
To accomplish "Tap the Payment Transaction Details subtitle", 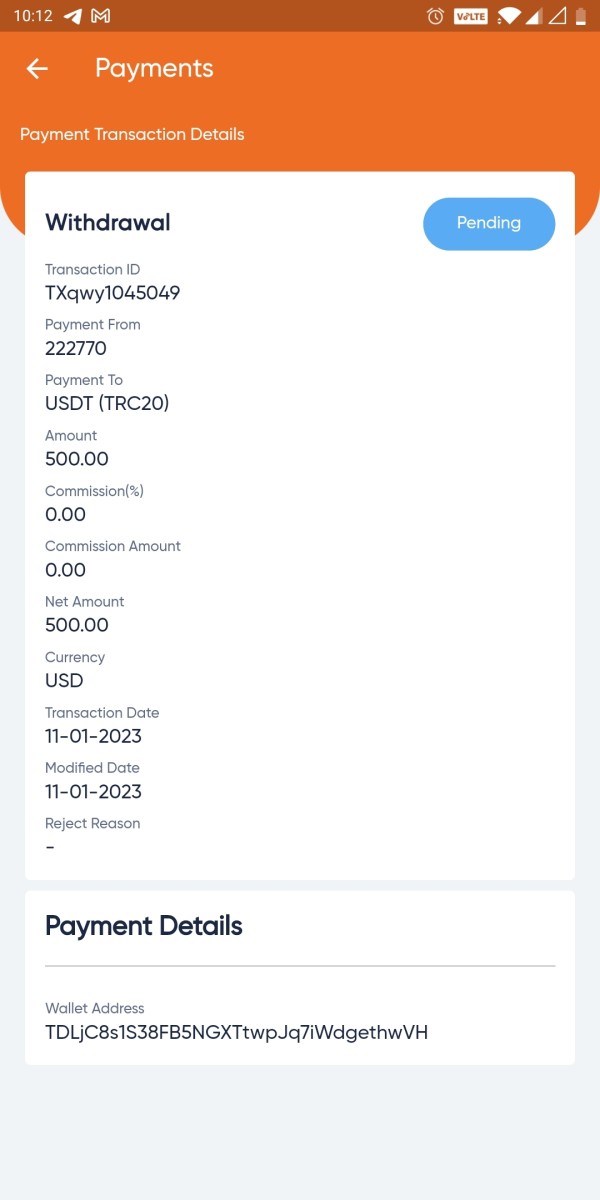I will tap(132, 134).
